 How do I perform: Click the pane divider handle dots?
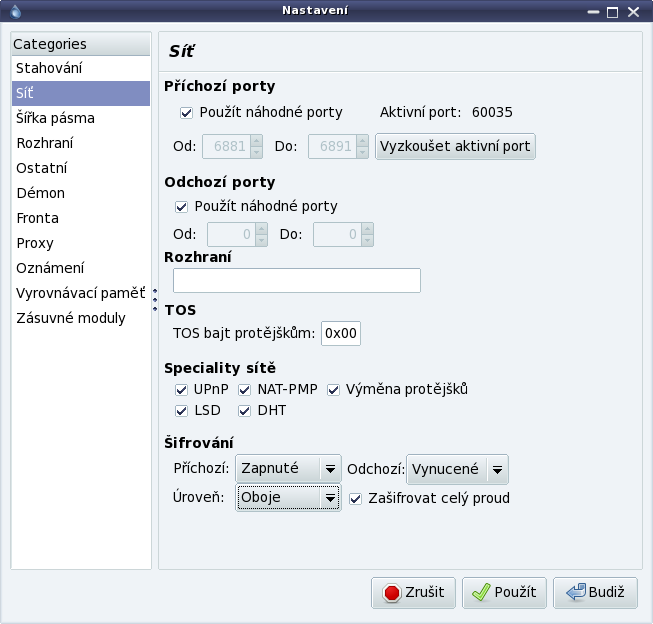click(x=155, y=300)
